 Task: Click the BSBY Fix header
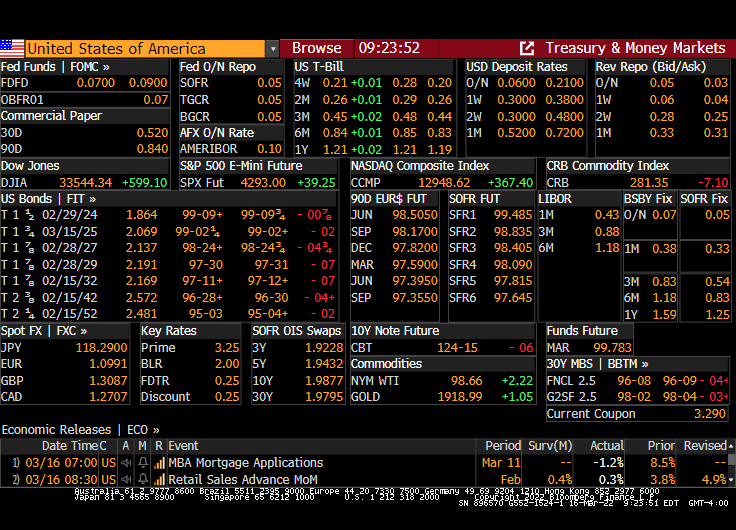(649, 199)
